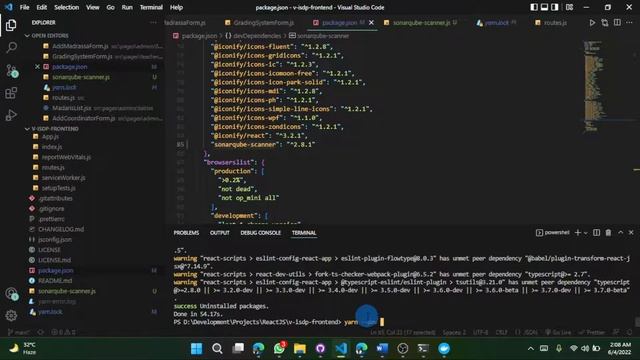640x360 pixels.
Task: Click the synchronize changes icon in status bar
Action: point(41,332)
